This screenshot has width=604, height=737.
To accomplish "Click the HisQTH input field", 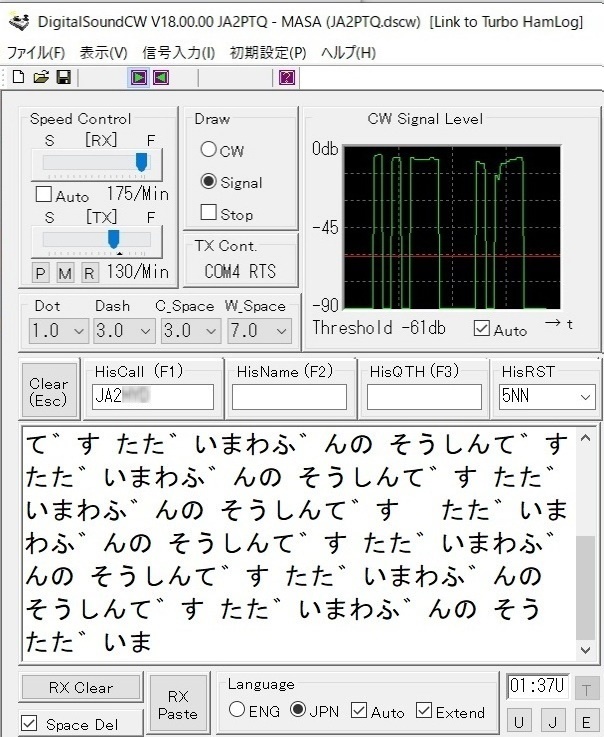I will tap(424, 397).
